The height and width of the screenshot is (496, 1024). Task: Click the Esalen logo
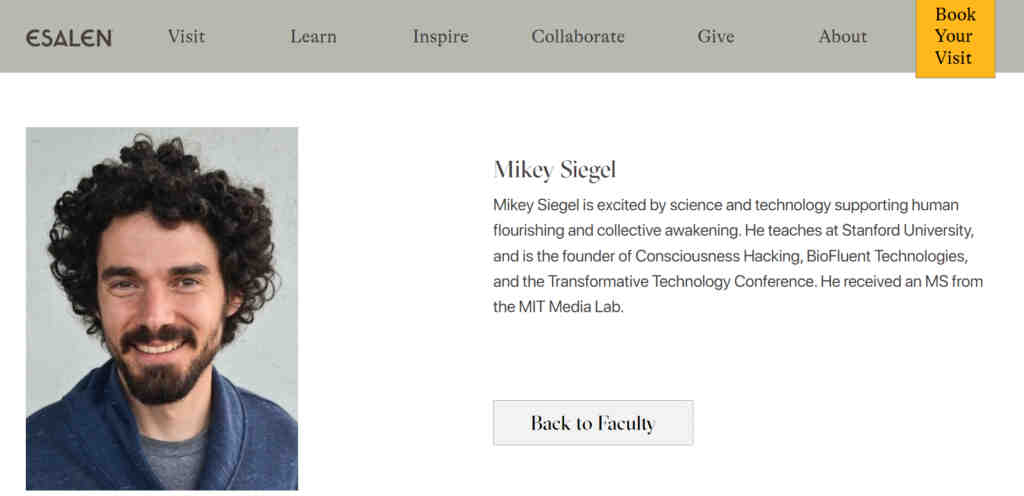[x=69, y=38]
